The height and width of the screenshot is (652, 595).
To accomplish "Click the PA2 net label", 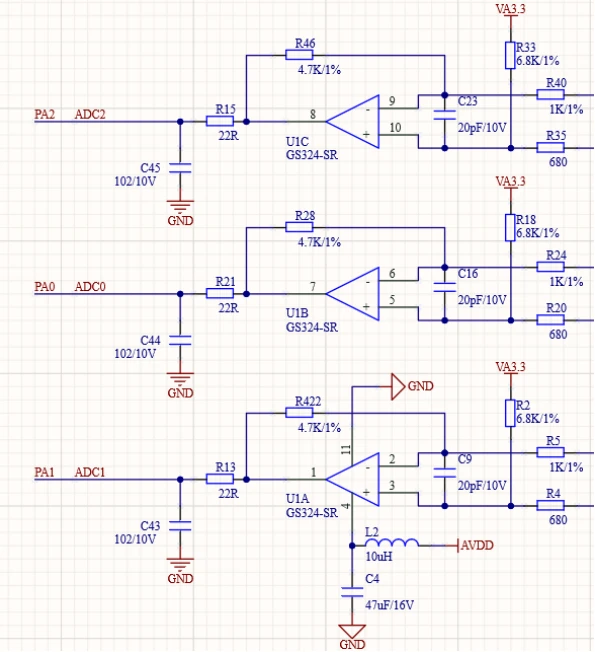I will (x=44, y=114).
